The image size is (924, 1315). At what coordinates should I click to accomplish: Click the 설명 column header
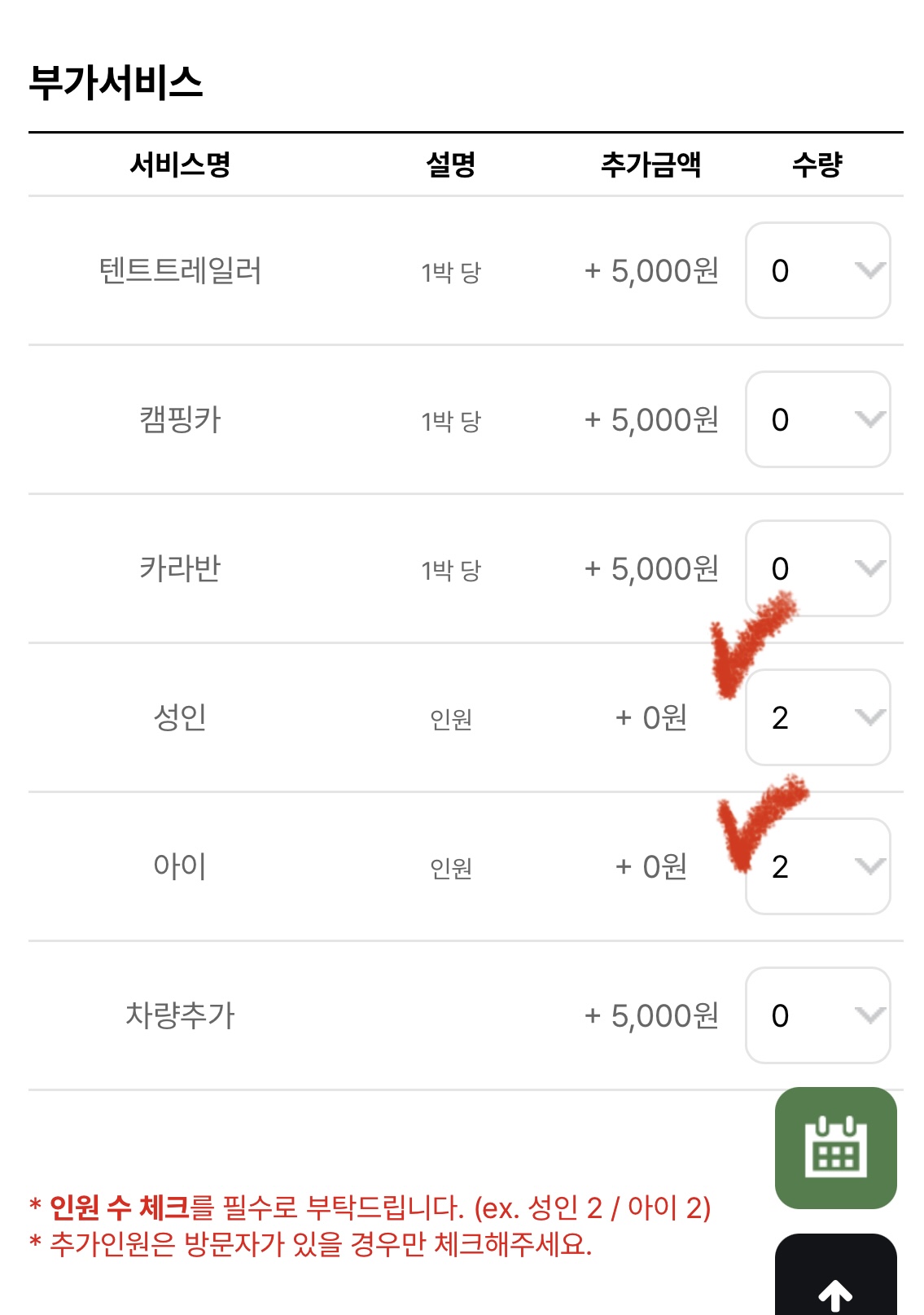tap(450, 164)
